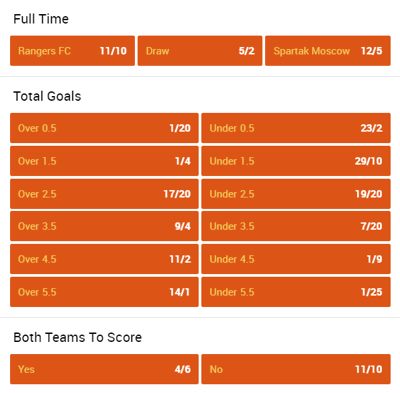Select Yes for Both Teams To Score
Viewport: 400px width, 393px height.
pos(104,369)
